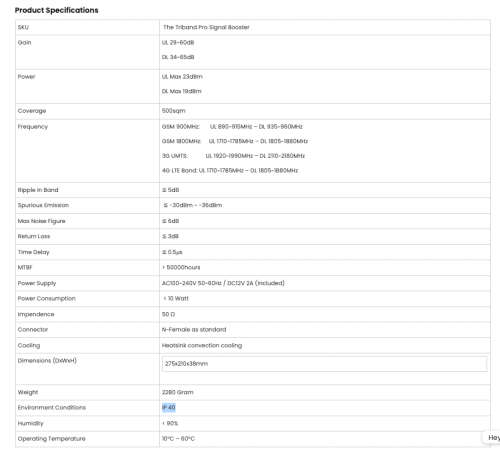Select the Spurious Emission value
Image resolution: width=500 pixels, height=454 pixels.
[192, 205]
